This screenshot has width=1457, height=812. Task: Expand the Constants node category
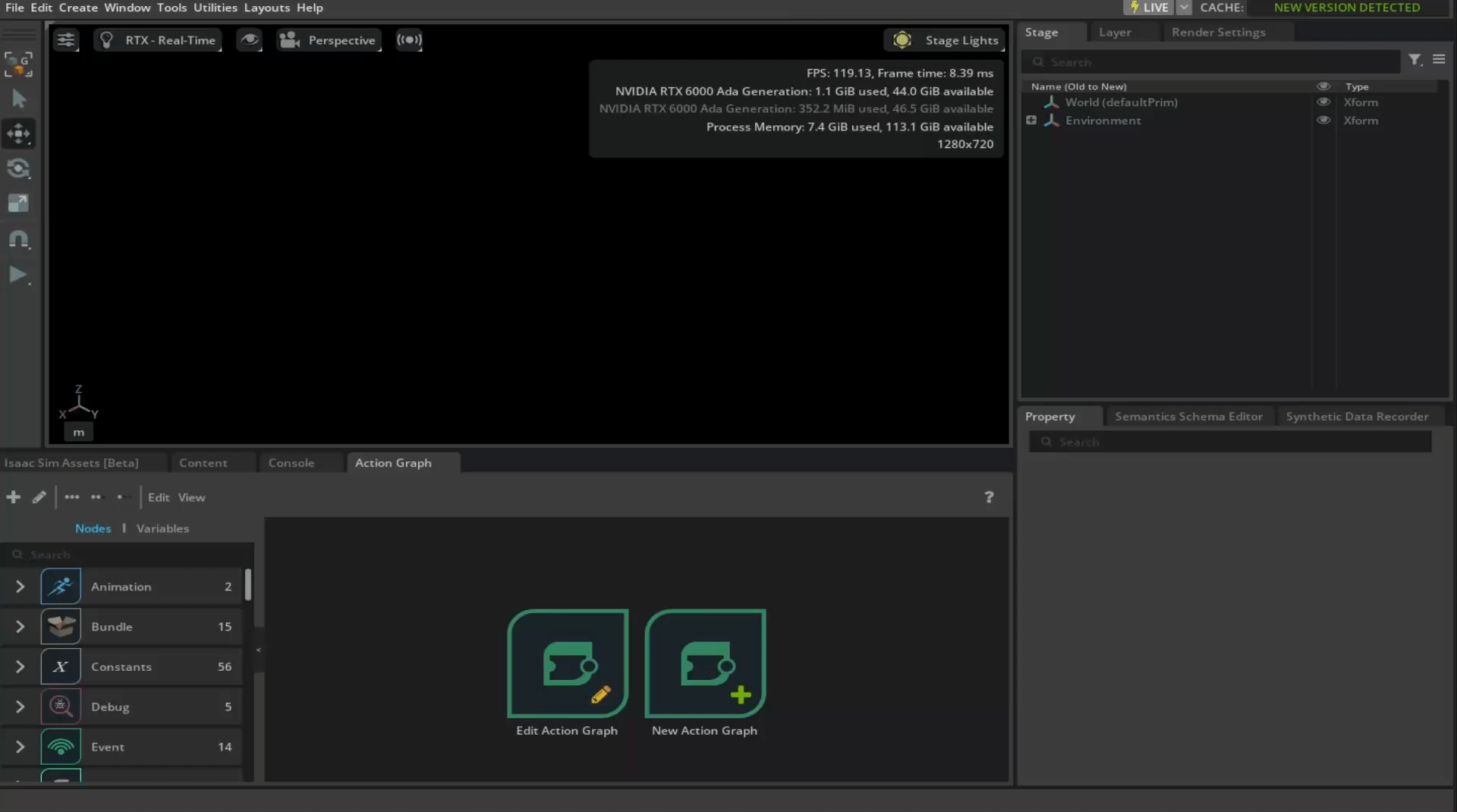point(20,667)
